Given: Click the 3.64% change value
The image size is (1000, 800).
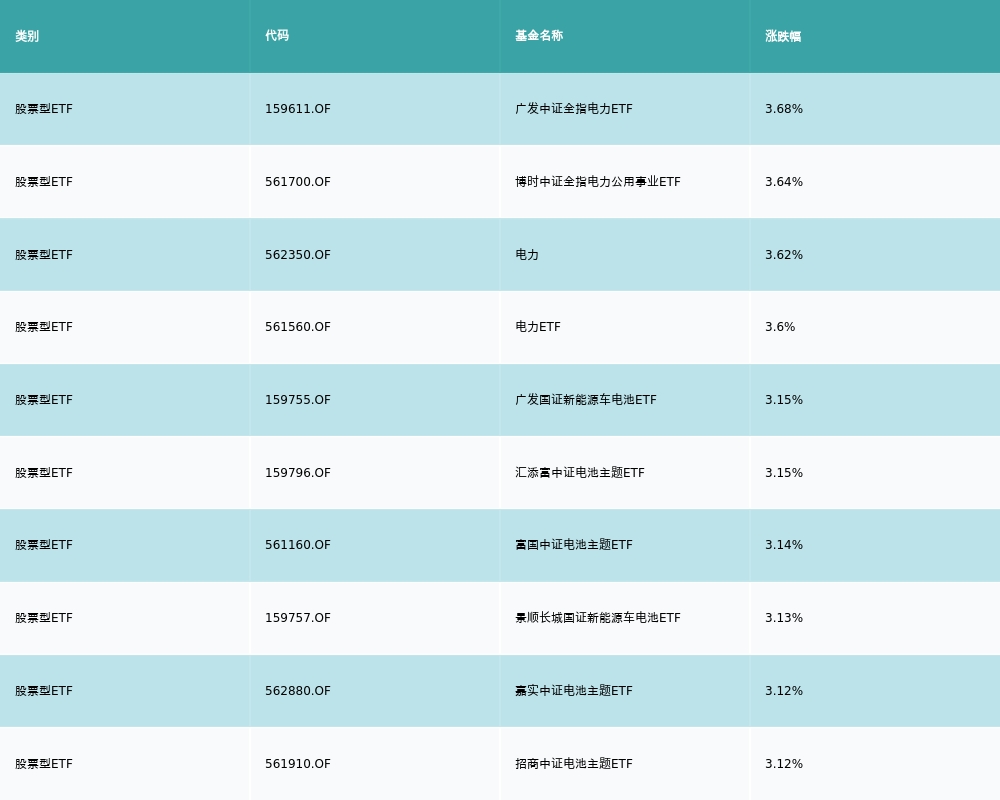Looking at the screenshot, I should (x=784, y=182).
